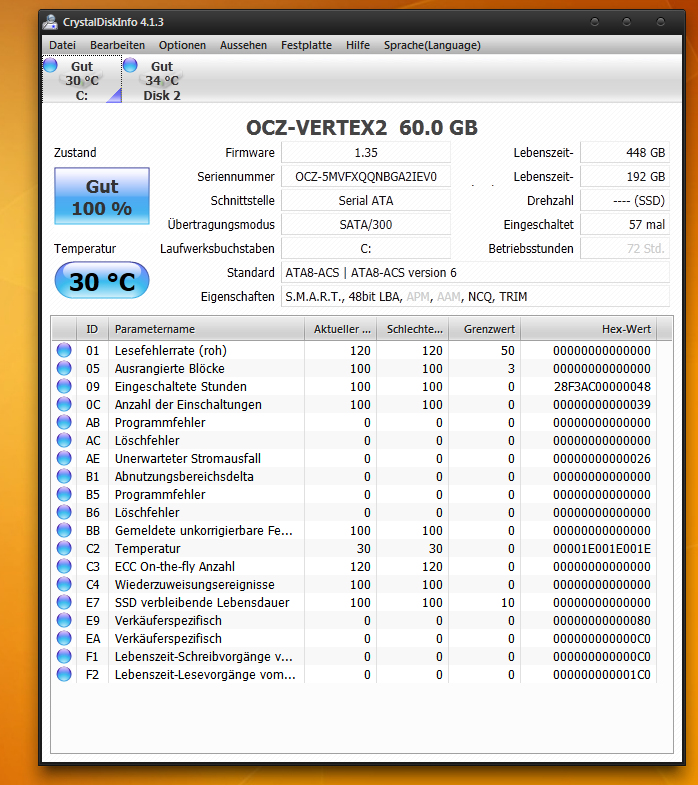Click the Serial ATA Schnittstelle field
This screenshot has width=698, height=785.
pyautogui.click(x=366, y=200)
